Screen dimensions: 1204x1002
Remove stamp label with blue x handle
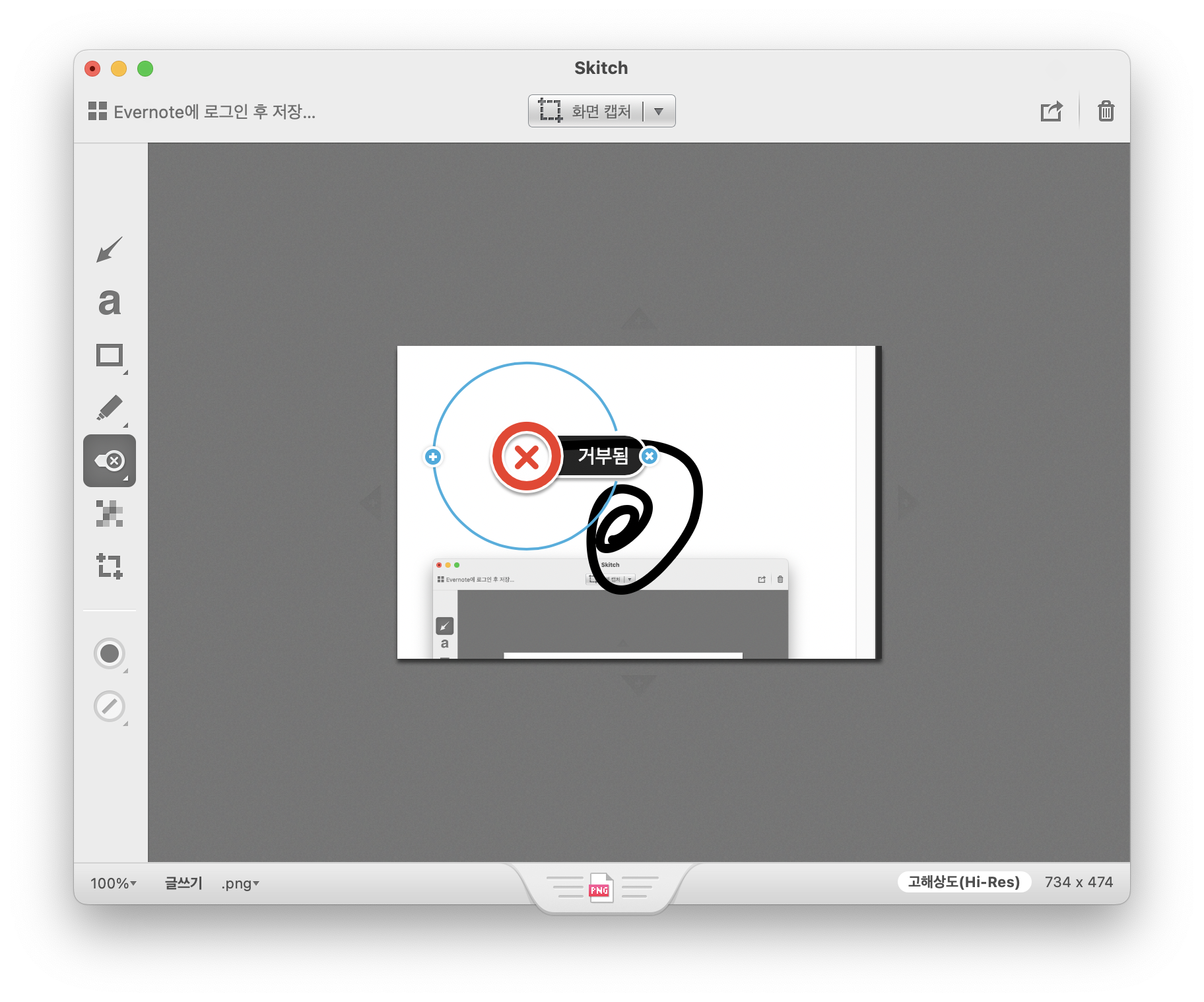pos(650,456)
